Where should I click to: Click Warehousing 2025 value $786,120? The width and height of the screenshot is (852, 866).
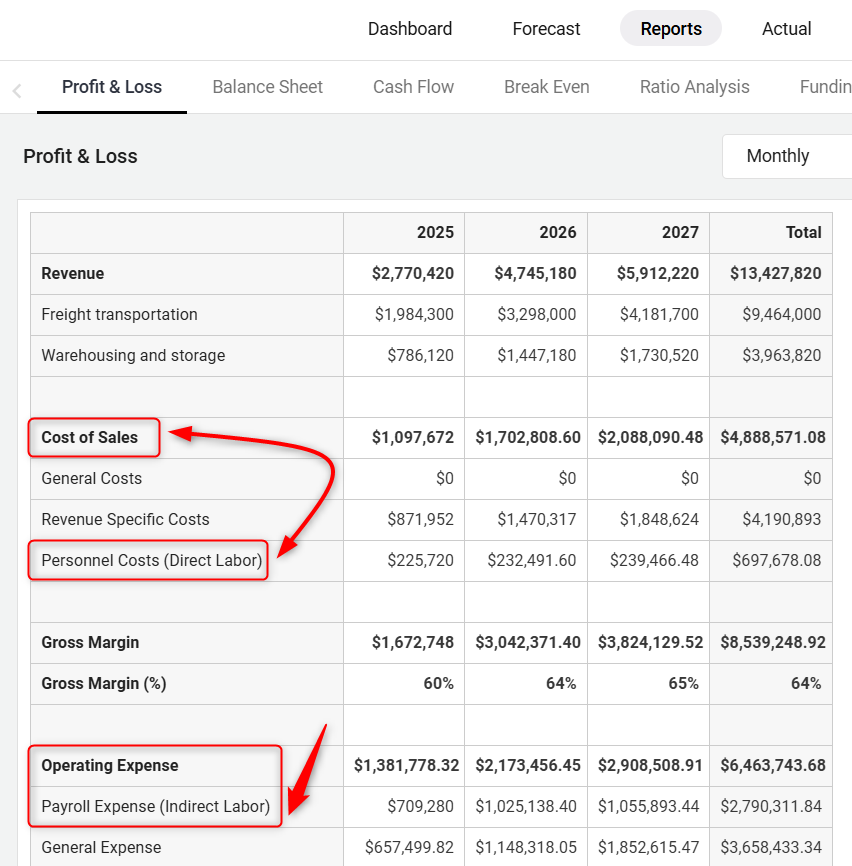coord(420,355)
